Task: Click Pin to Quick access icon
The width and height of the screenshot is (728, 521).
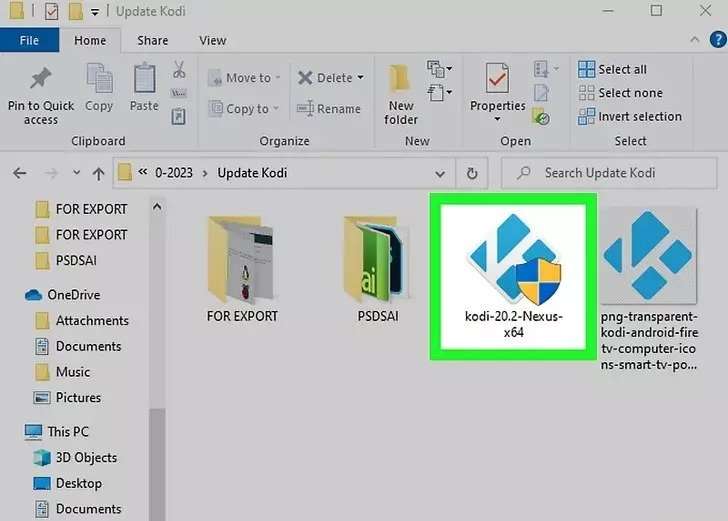Action: pyautogui.click(x=40, y=78)
